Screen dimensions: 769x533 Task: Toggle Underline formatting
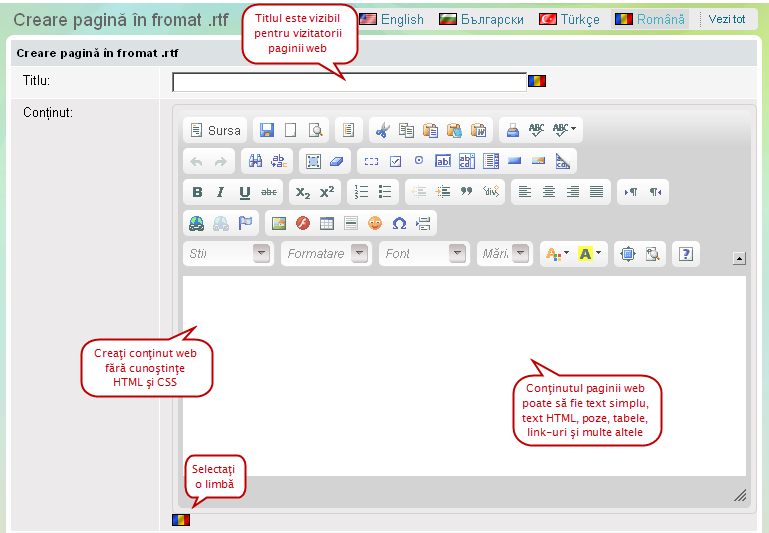coord(244,192)
